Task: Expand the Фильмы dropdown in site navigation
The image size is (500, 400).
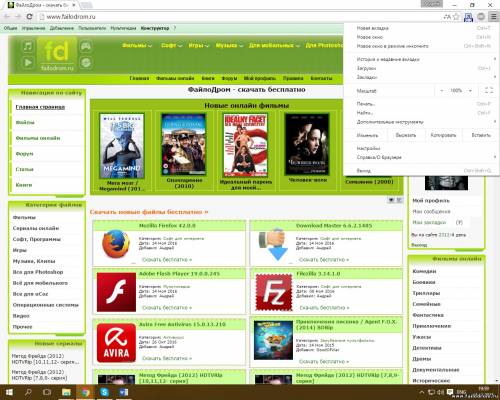Action: point(137,45)
